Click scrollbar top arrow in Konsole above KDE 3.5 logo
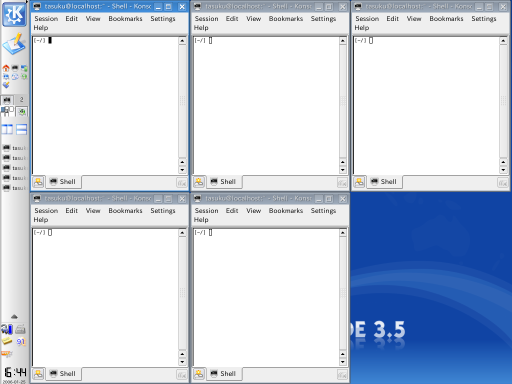Image resolution: width=512 pixels, height=384 pixels. click(x=503, y=41)
